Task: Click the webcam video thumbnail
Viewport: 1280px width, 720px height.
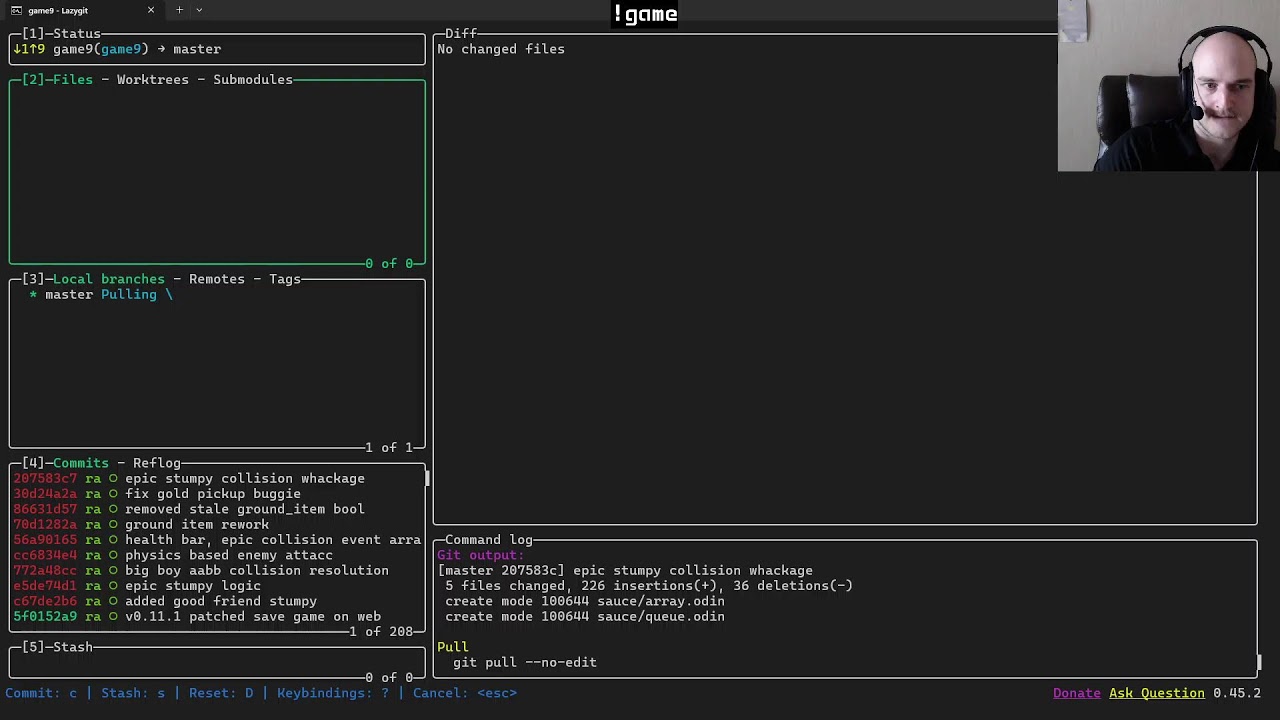Action: click(x=1167, y=86)
